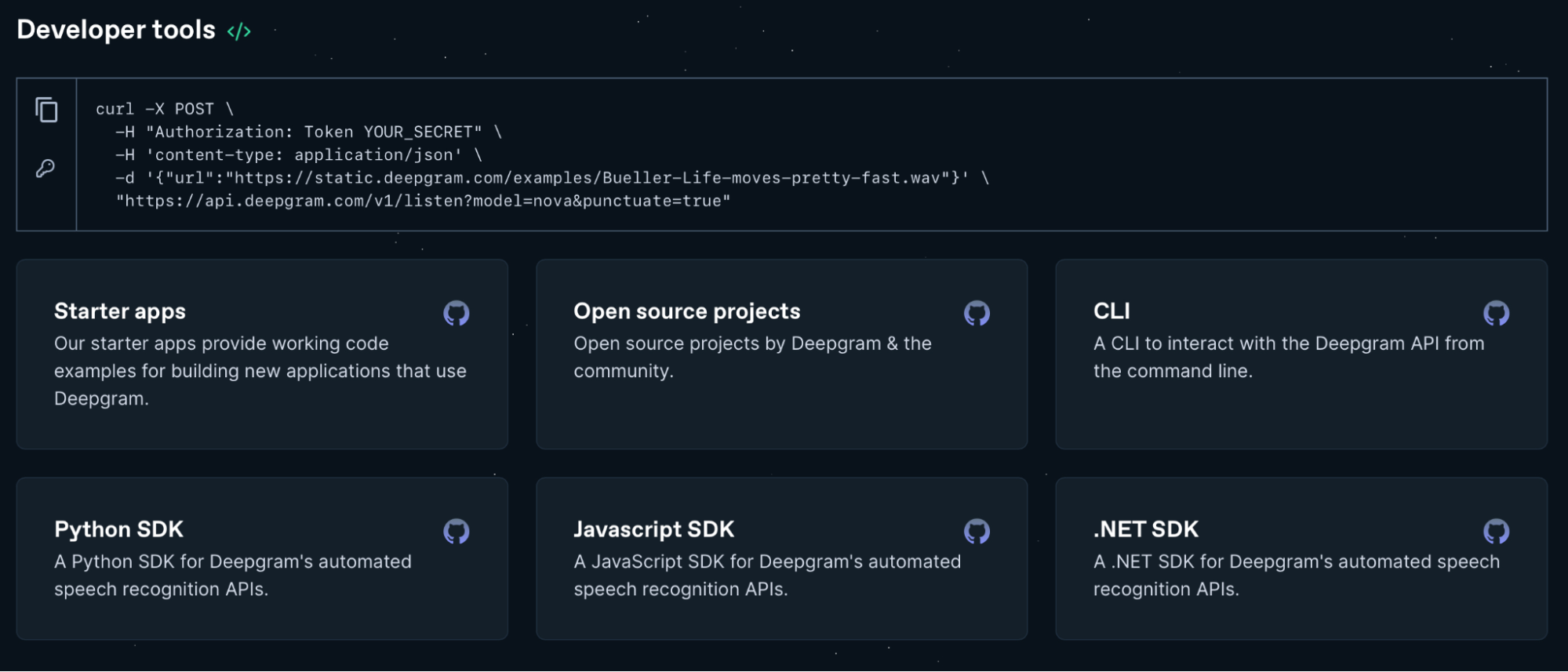The image size is (1568, 672).
Task: Click the Developer tools heading
Action: (116, 30)
